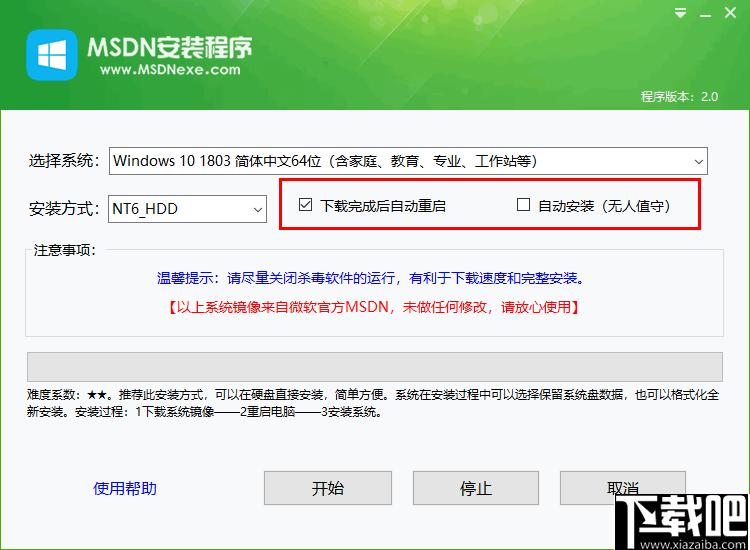Click the 开始 button
750x550 pixels.
coord(328,488)
